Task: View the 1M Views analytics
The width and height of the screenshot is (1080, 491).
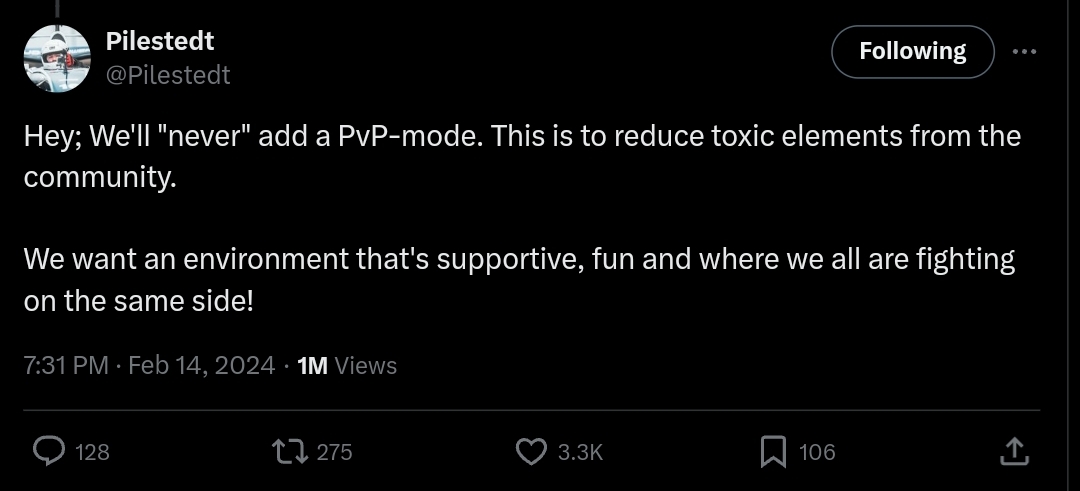Action: point(347,366)
